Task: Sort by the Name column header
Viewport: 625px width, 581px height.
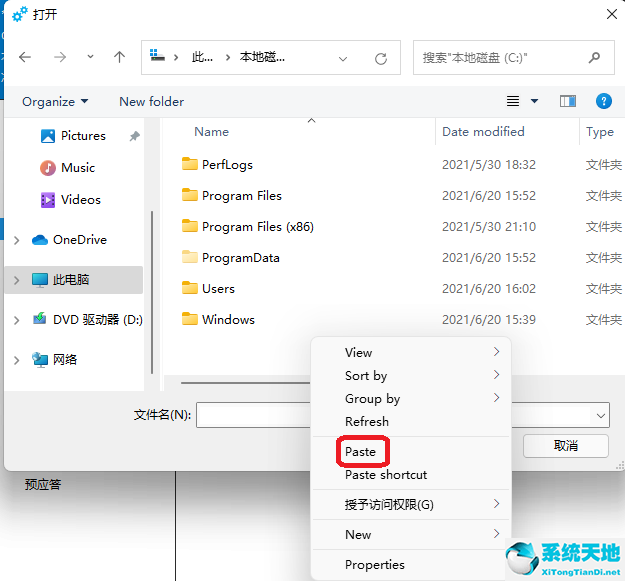Action: click(x=211, y=132)
